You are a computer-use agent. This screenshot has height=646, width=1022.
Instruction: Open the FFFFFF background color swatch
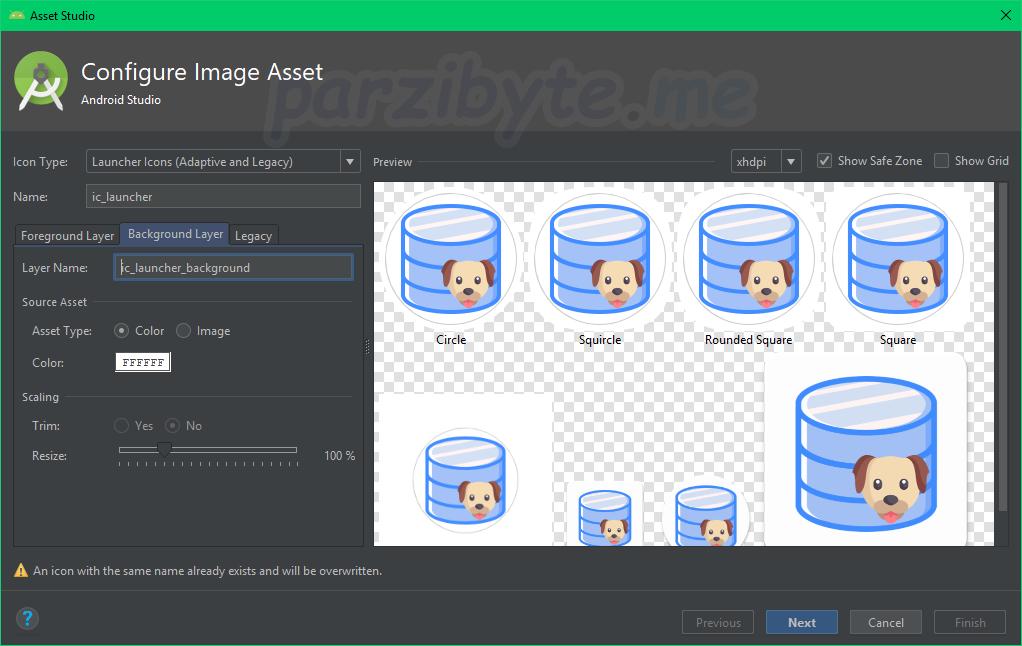[143, 362]
